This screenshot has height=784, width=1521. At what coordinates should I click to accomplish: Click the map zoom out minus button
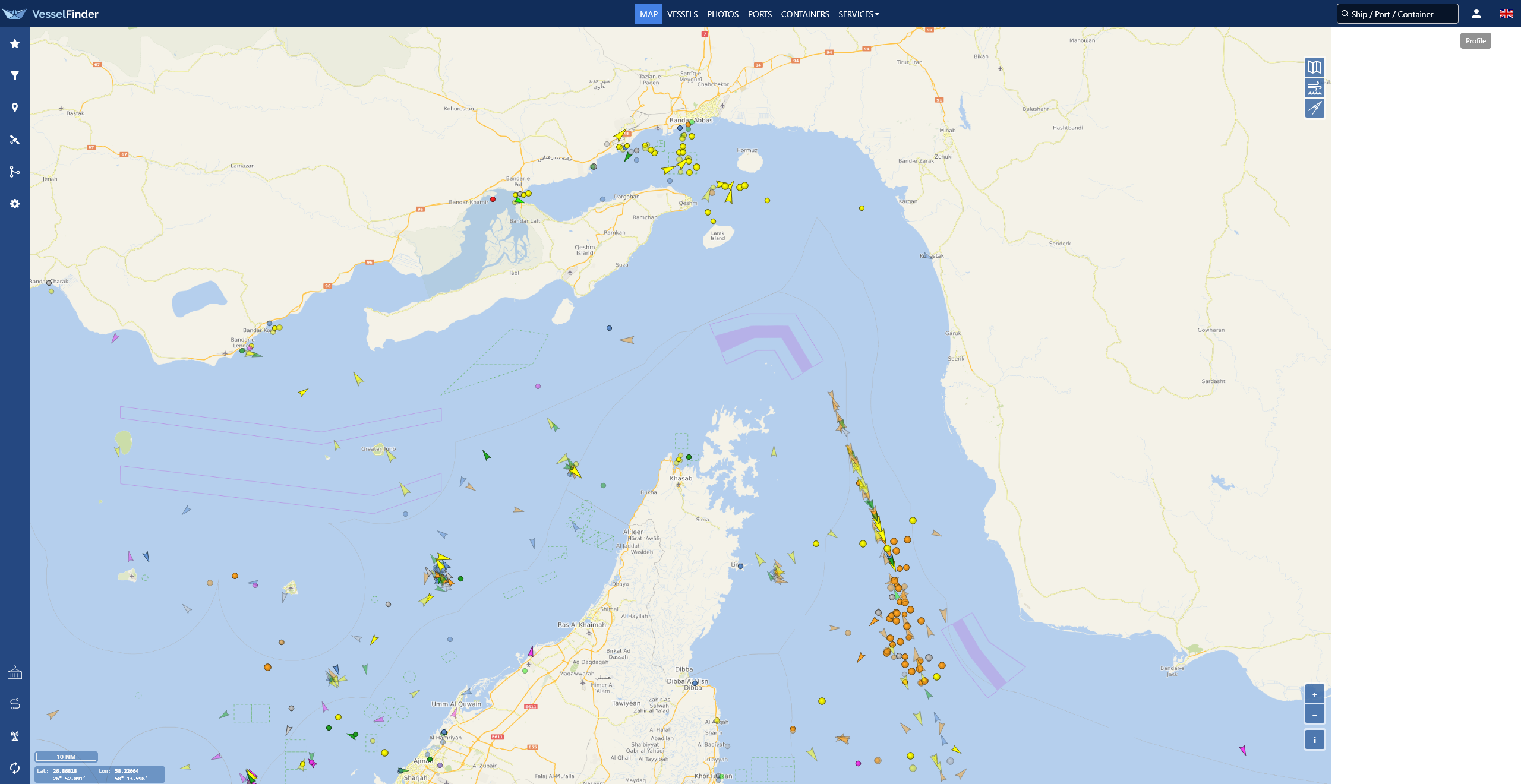[x=1314, y=715]
